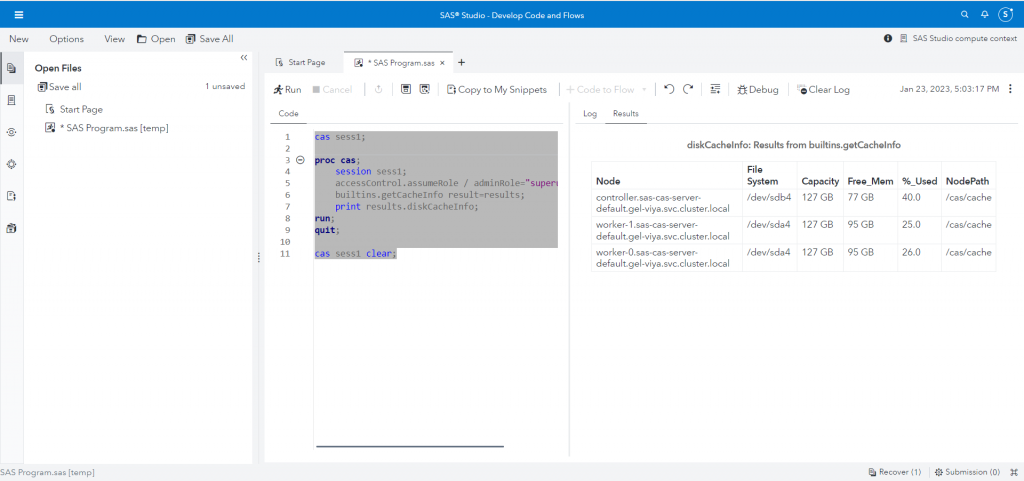Select the Start Page tab
The height and width of the screenshot is (481, 1024).
[300, 62]
